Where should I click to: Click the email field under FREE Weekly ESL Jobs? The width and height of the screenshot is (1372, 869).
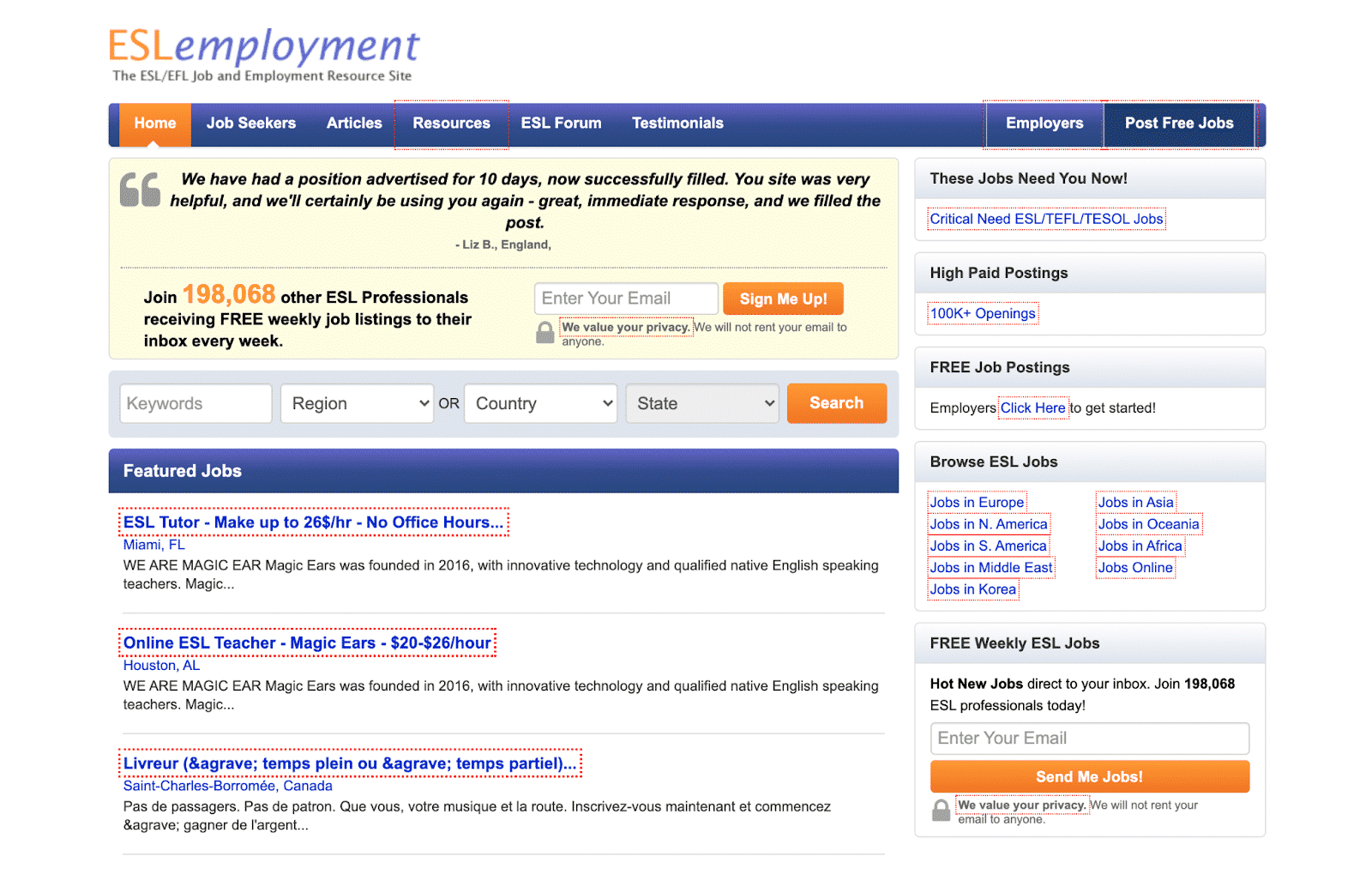coord(1090,739)
